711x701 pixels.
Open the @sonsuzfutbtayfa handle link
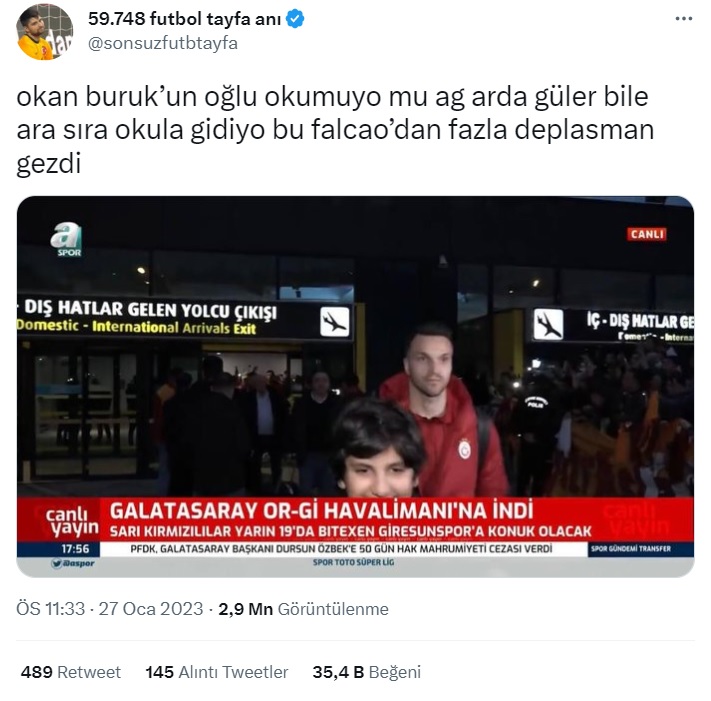pos(162,44)
